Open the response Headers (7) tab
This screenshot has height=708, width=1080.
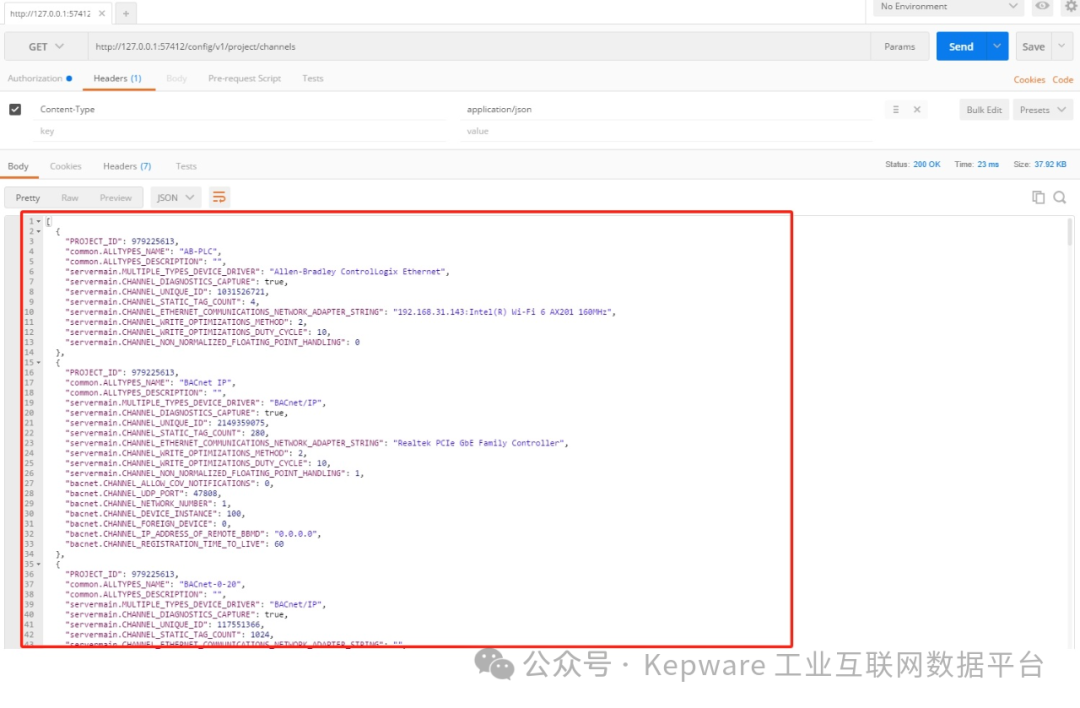(x=127, y=167)
